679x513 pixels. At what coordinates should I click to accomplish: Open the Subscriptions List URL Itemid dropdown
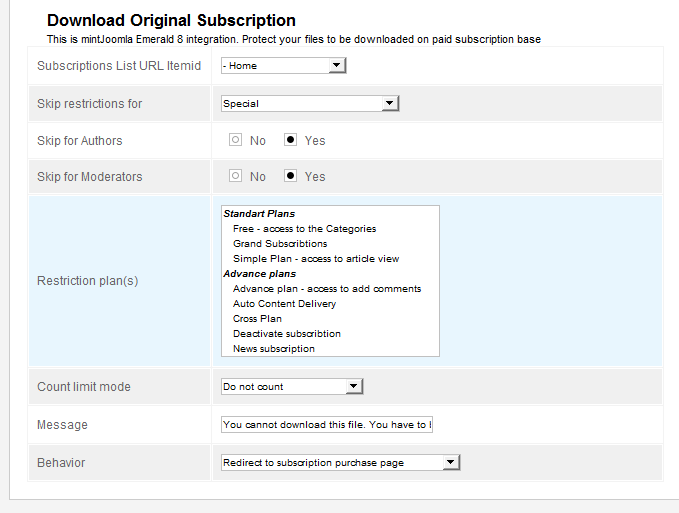[283, 66]
